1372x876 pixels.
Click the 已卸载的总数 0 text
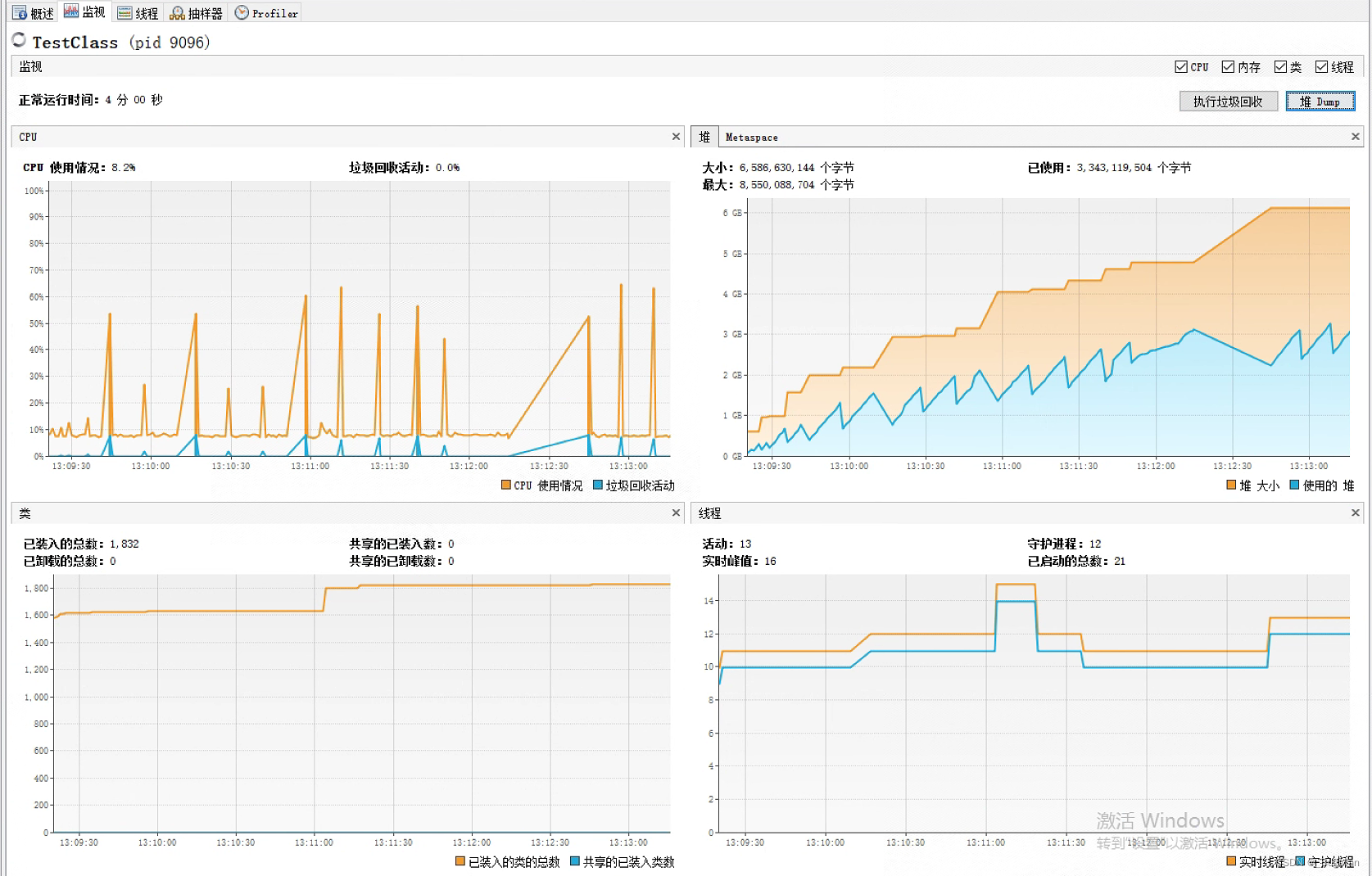(70, 561)
